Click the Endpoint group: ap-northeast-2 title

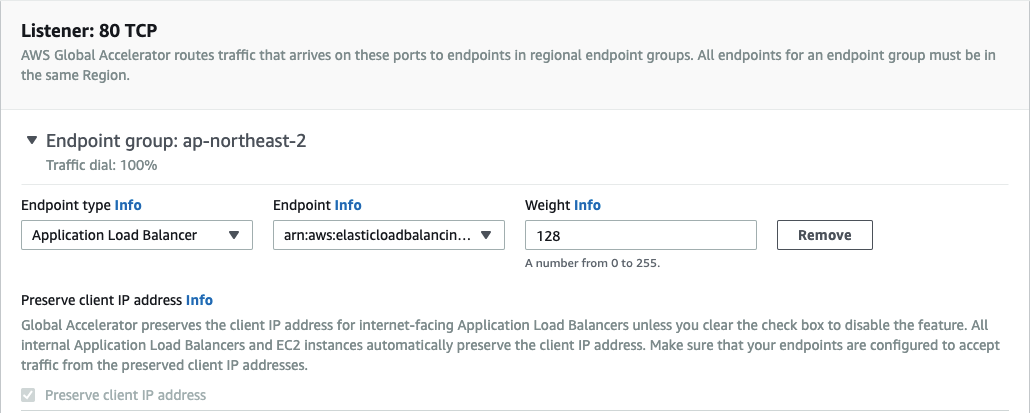click(x=176, y=141)
